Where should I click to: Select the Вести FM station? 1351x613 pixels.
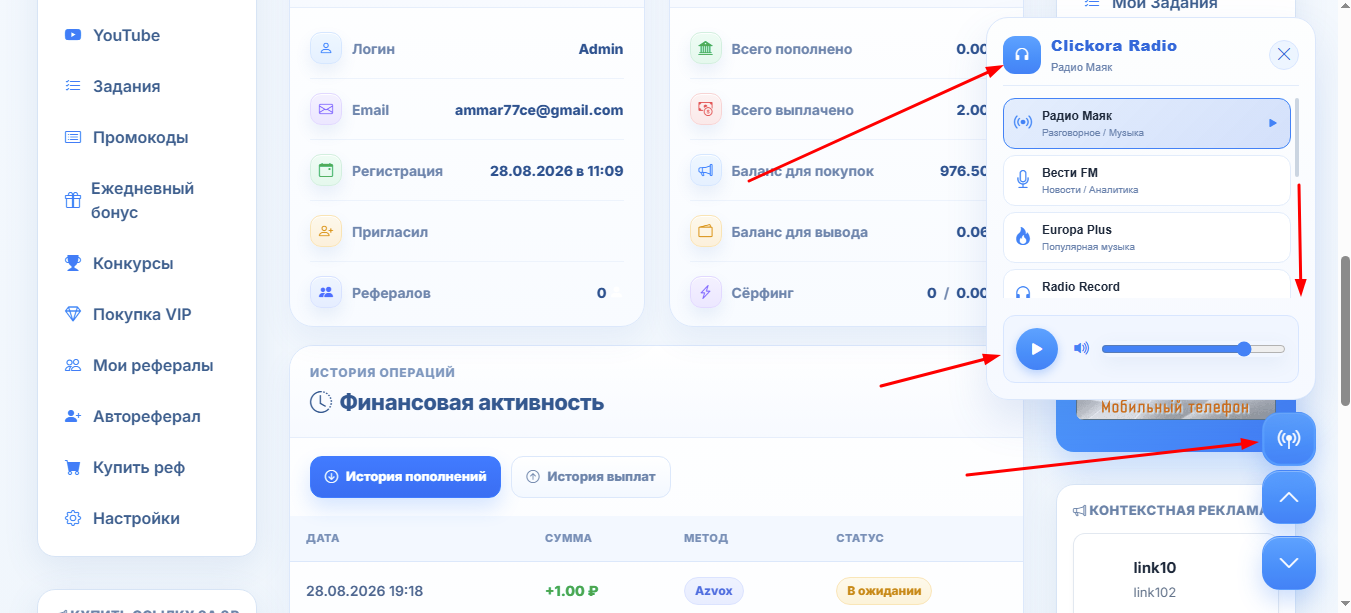(x=1147, y=180)
